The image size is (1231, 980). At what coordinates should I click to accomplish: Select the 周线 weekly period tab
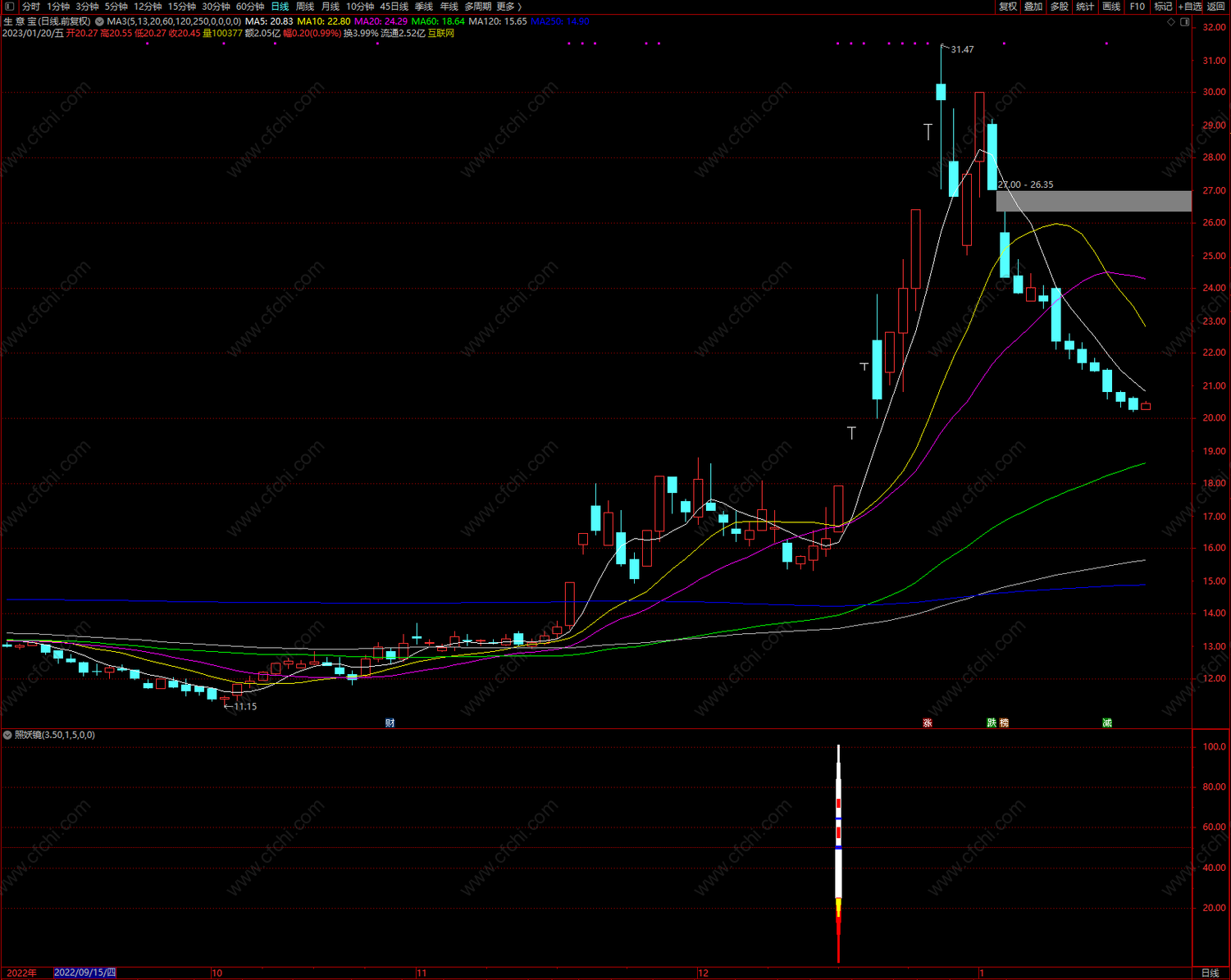pos(305,7)
